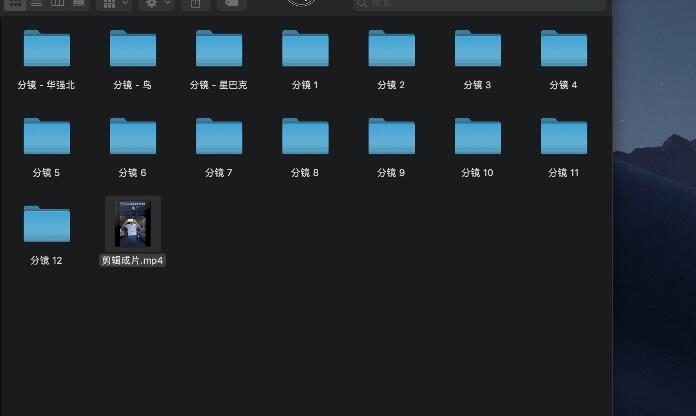696x416 pixels.
Task: Select folder 分镜 8
Action: (x=305, y=136)
